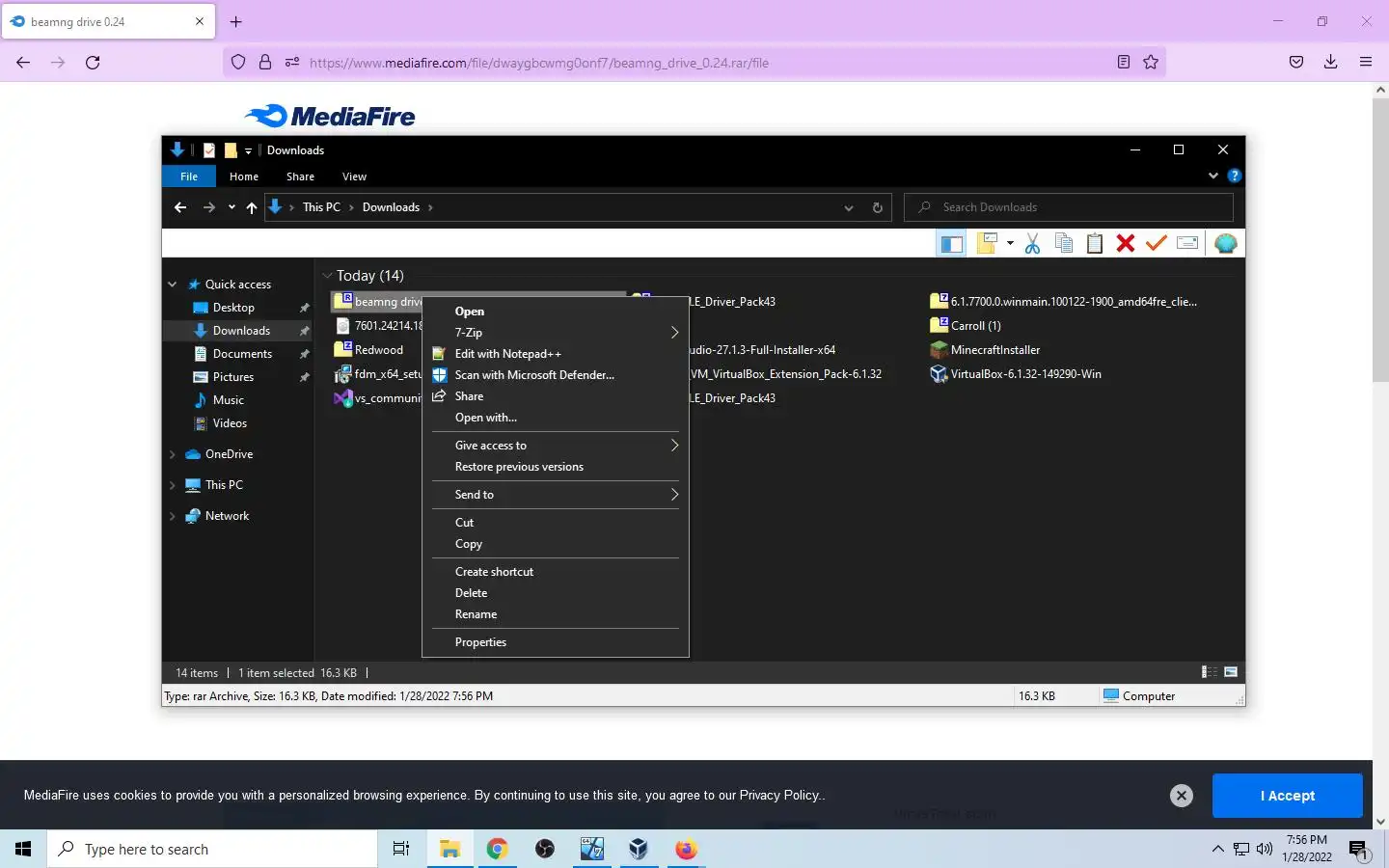Click the Explorer help question mark icon
The image size is (1389, 868).
coord(1235,176)
